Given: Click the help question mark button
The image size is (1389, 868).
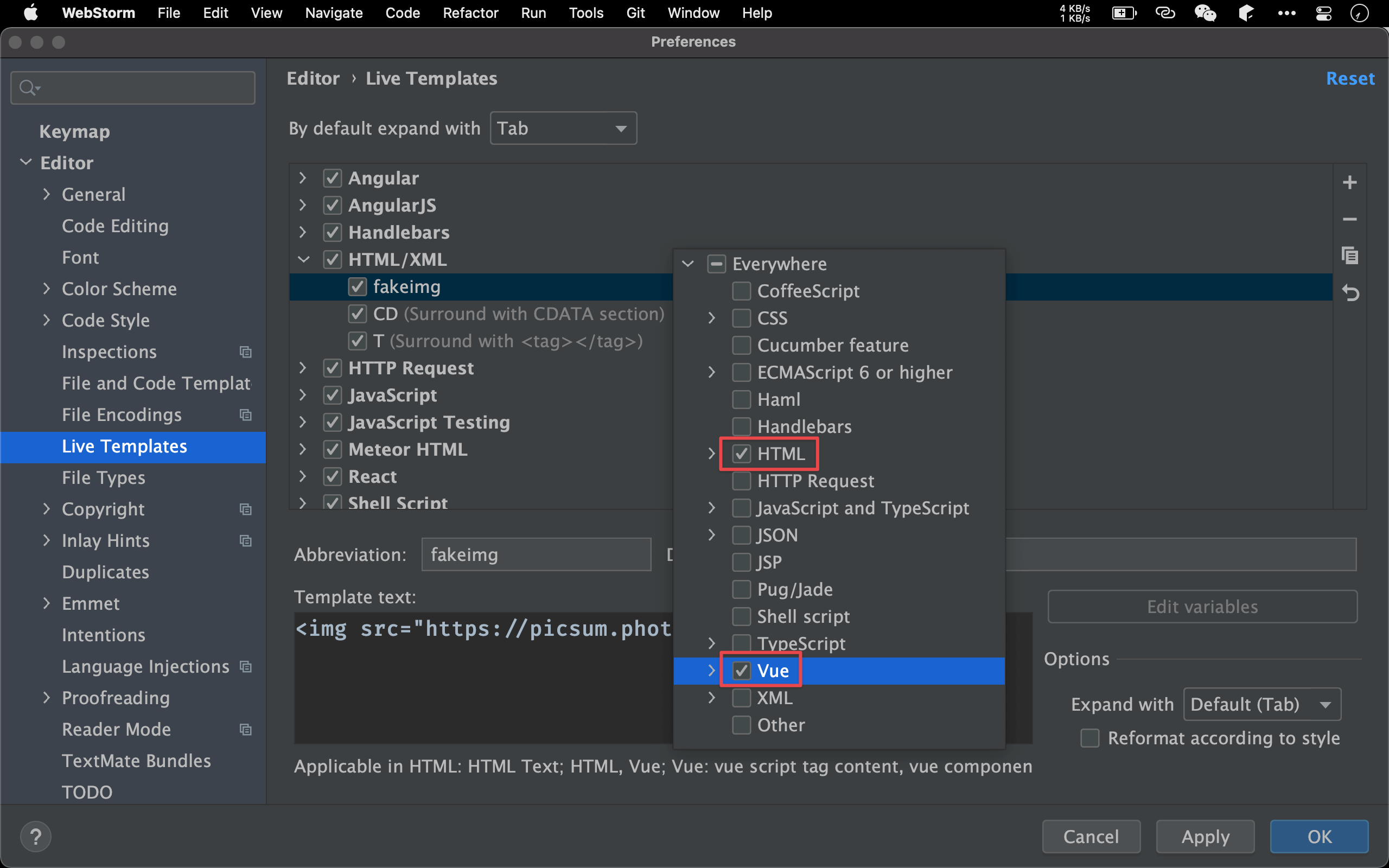Looking at the screenshot, I should tap(36, 837).
